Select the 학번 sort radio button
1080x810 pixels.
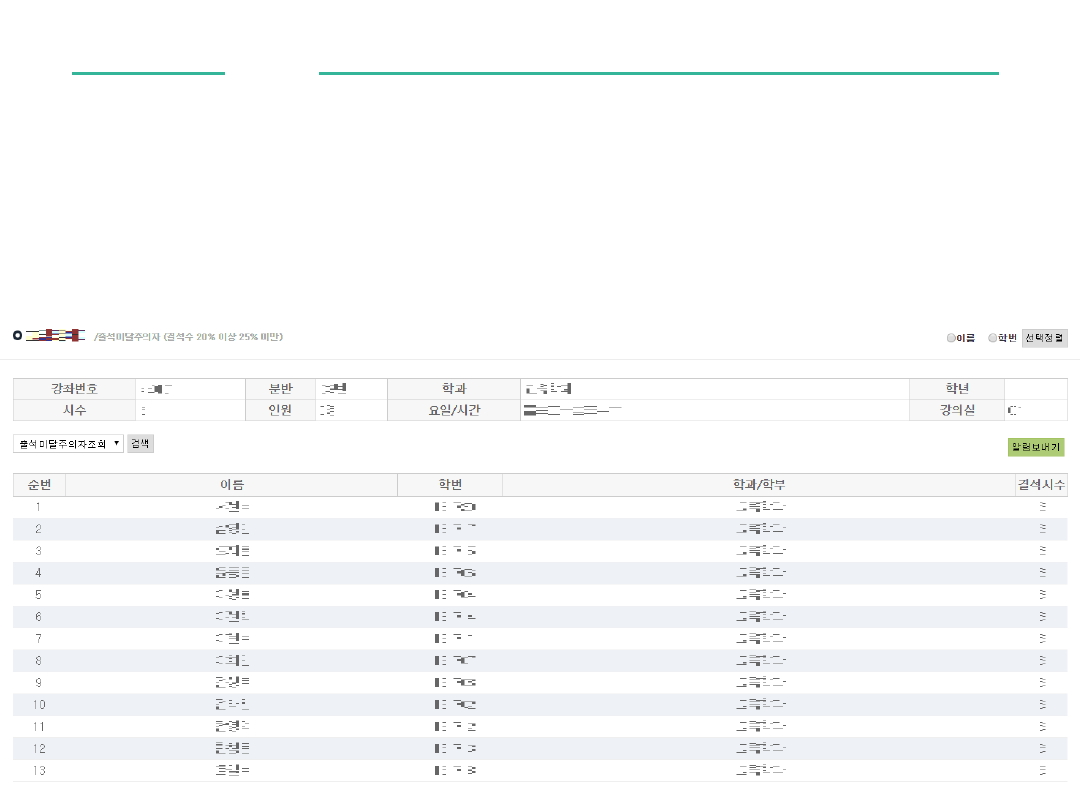993,338
